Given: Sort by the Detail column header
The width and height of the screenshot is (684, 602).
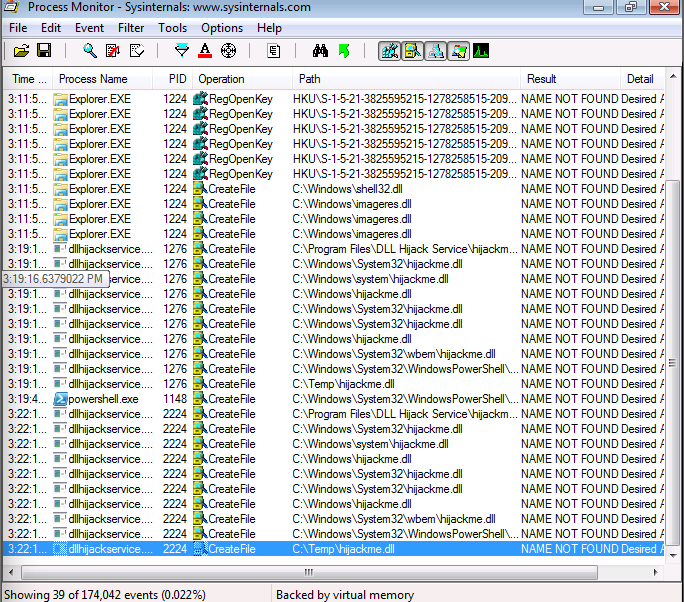Looking at the screenshot, I should click(x=642, y=79).
